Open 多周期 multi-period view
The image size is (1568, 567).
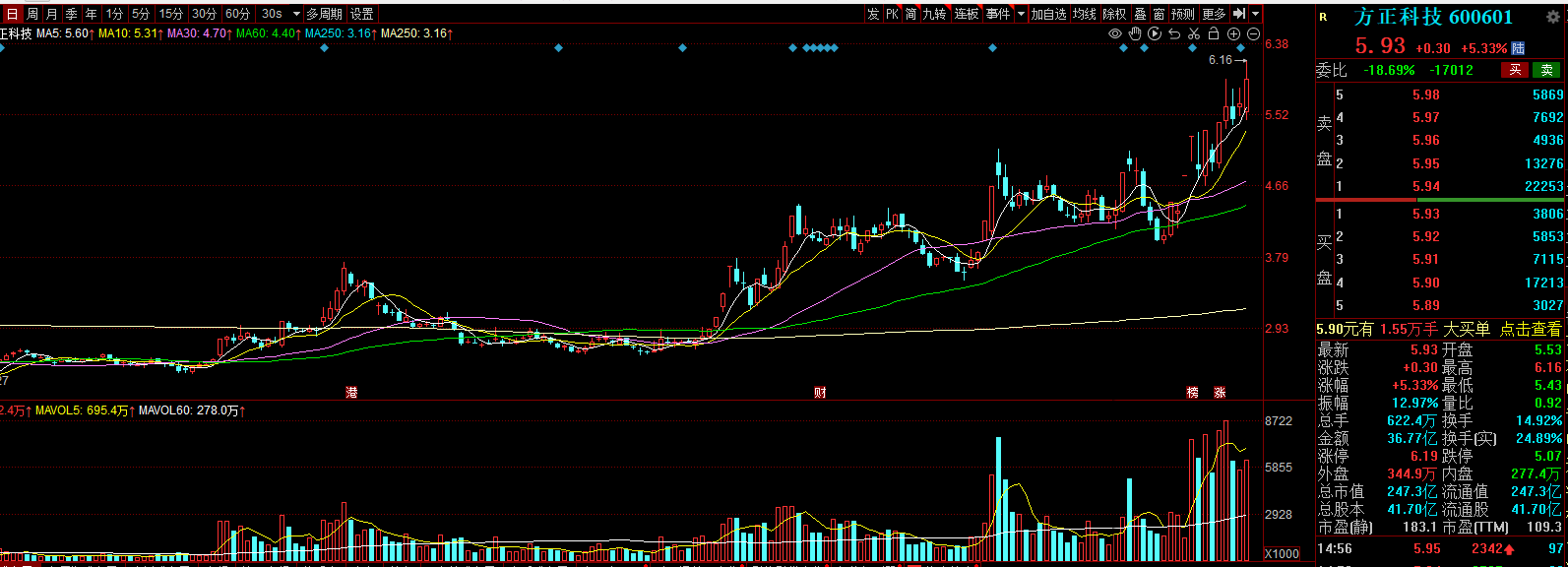click(324, 14)
